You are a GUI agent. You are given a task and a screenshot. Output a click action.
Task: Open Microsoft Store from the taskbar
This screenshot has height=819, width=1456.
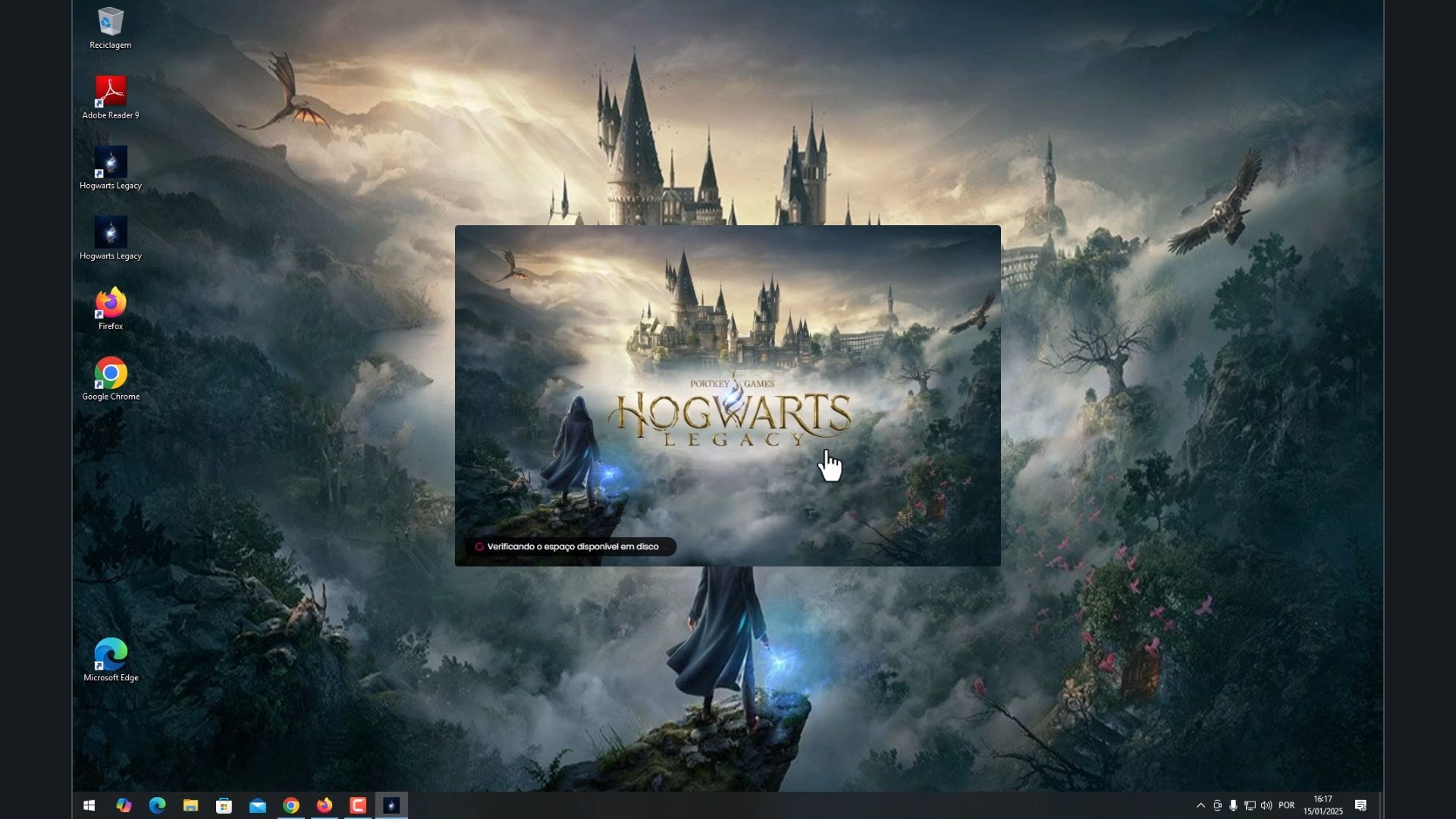[x=224, y=805]
